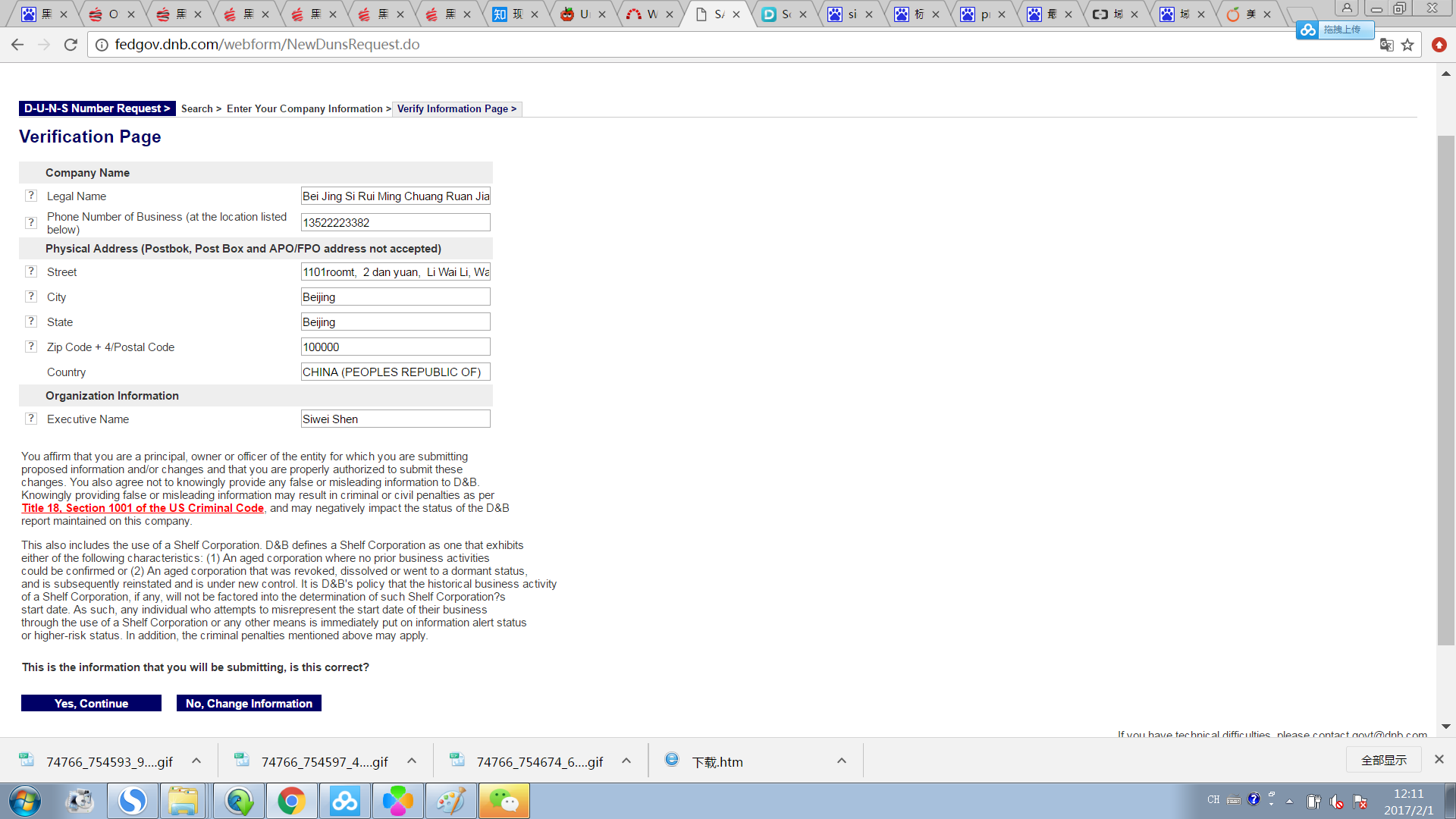Click the Physical Address Street input field
The image size is (1456, 819).
(395, 271)
